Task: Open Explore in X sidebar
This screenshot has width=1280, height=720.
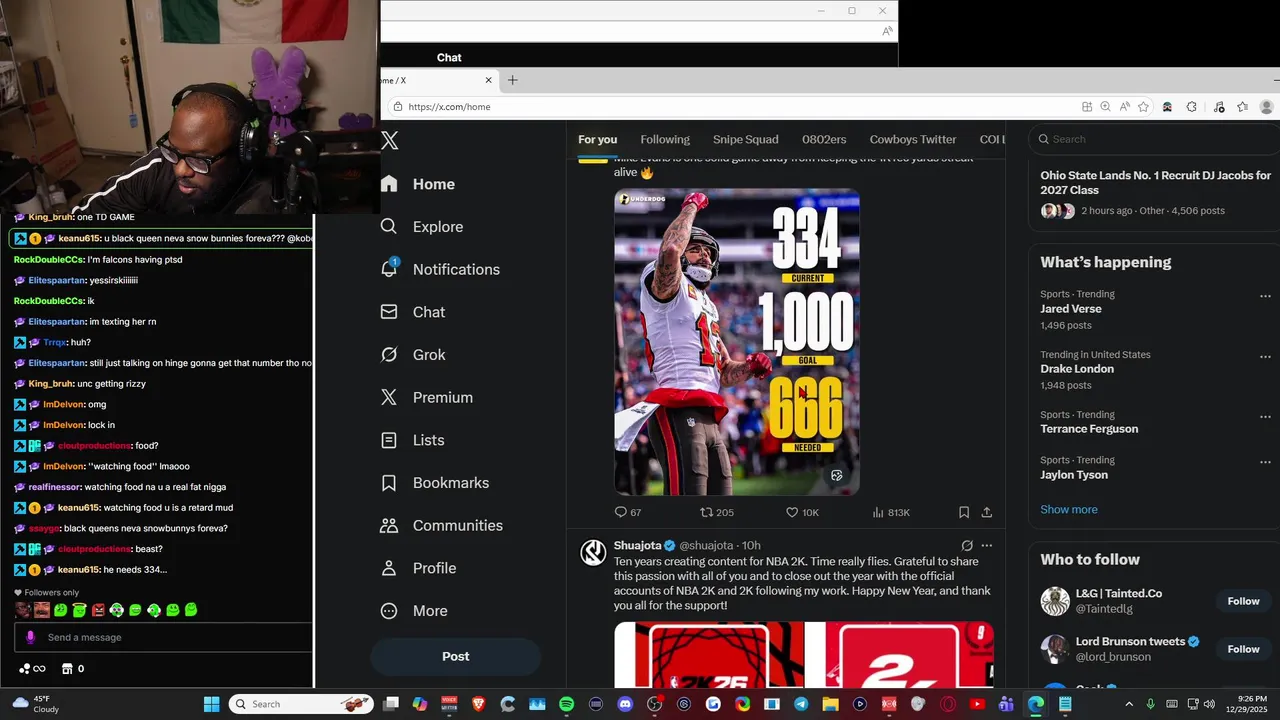Action: click(x=421, y=227)
